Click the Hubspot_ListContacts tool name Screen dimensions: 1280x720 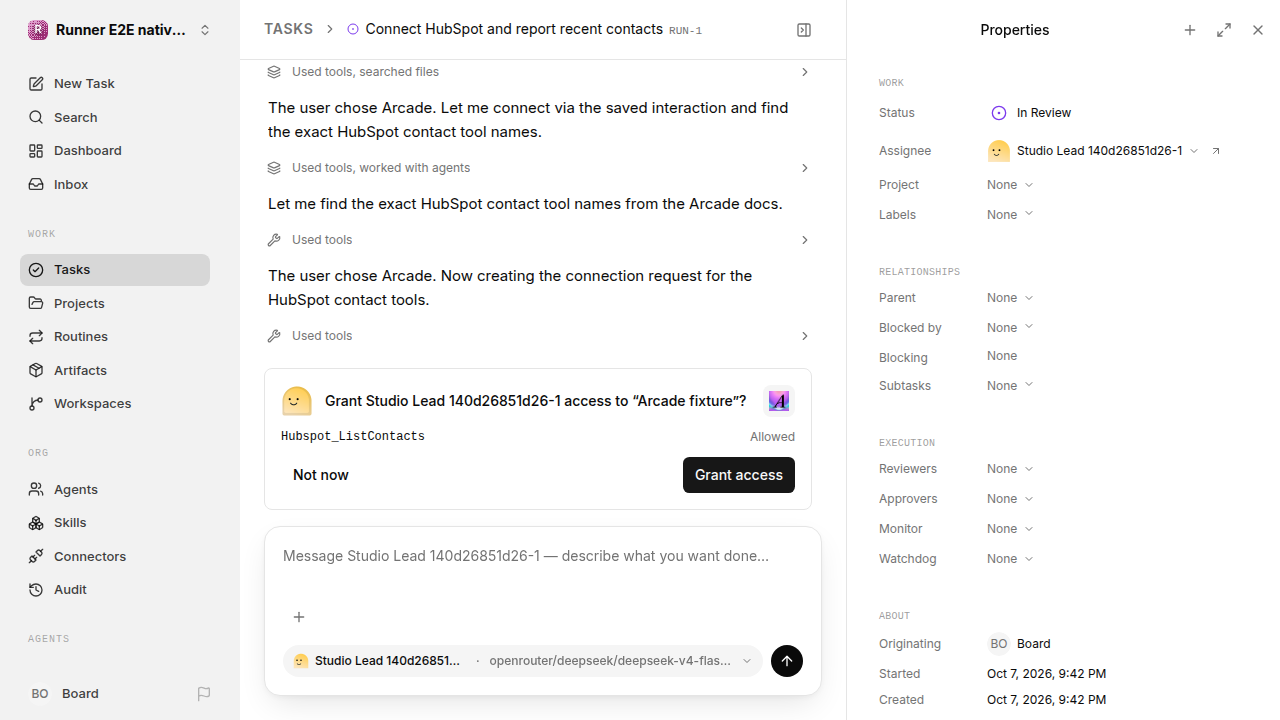click(353, 437)
